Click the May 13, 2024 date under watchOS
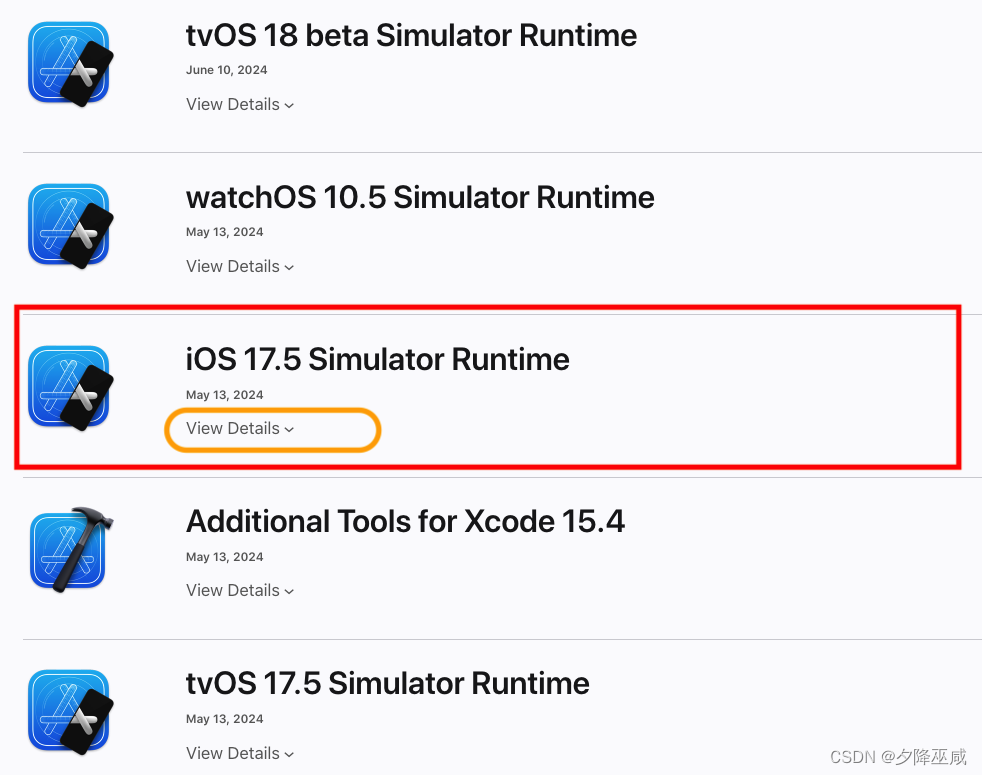 (225, 232)
